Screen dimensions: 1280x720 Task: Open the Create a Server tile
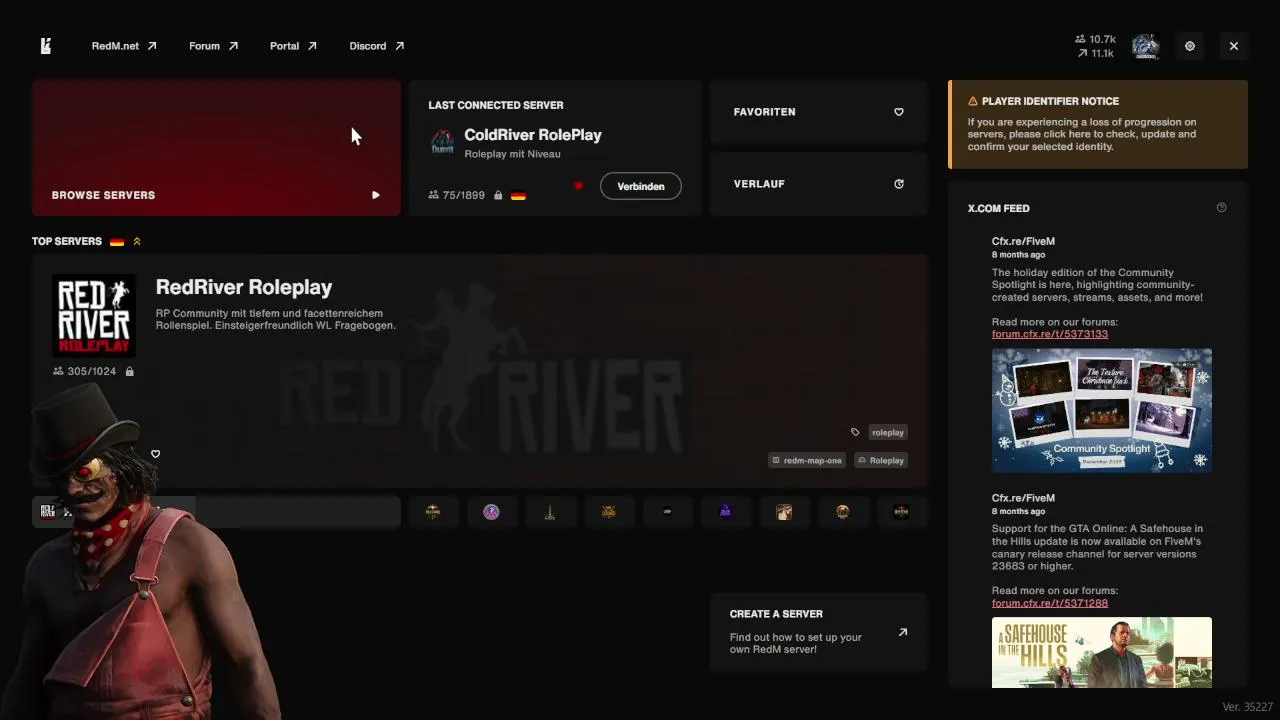(x=819, y=633)
